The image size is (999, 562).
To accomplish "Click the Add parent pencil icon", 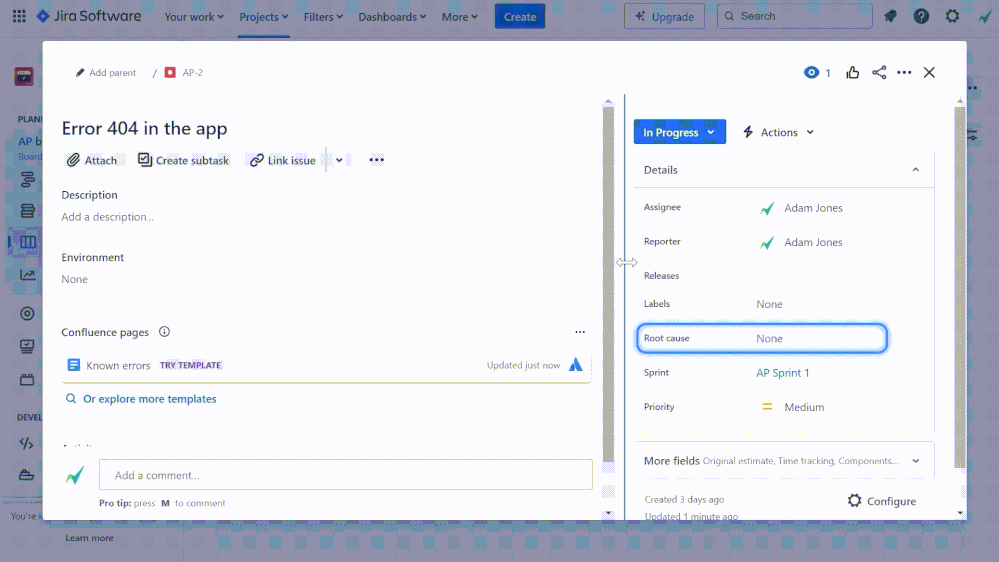I will tap(80, 73).
